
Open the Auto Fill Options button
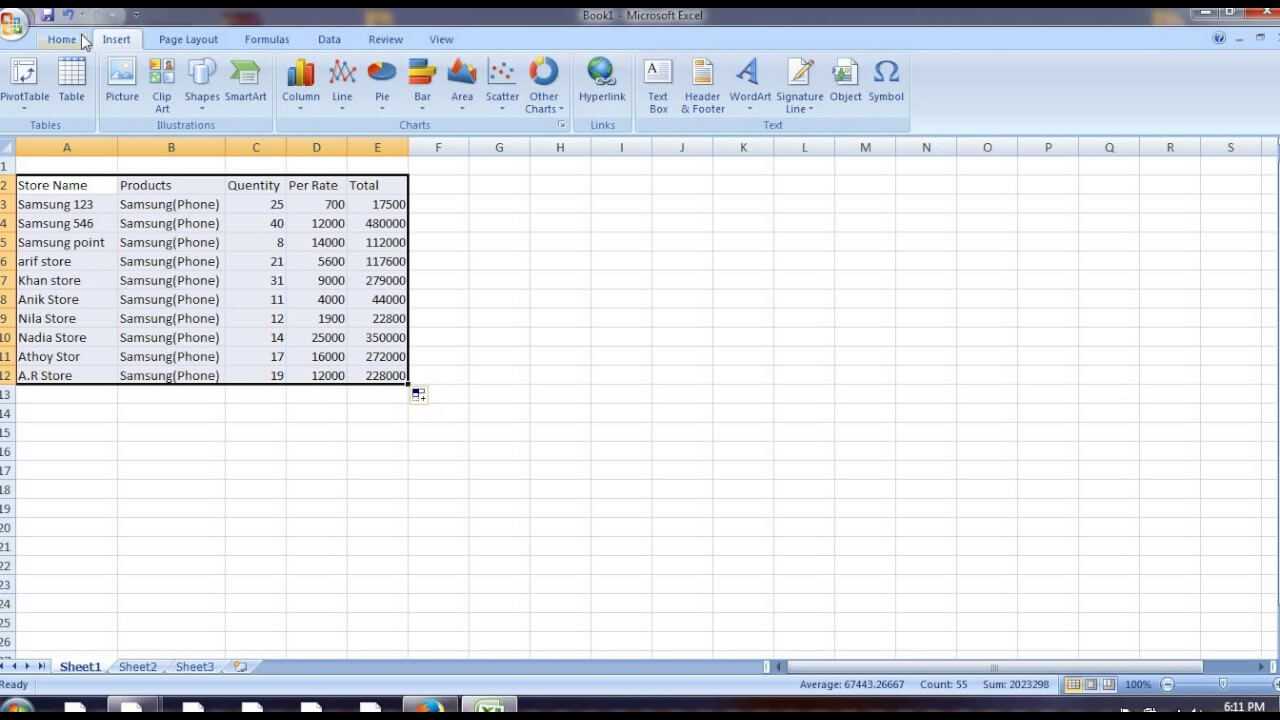(x=419, y=395)
